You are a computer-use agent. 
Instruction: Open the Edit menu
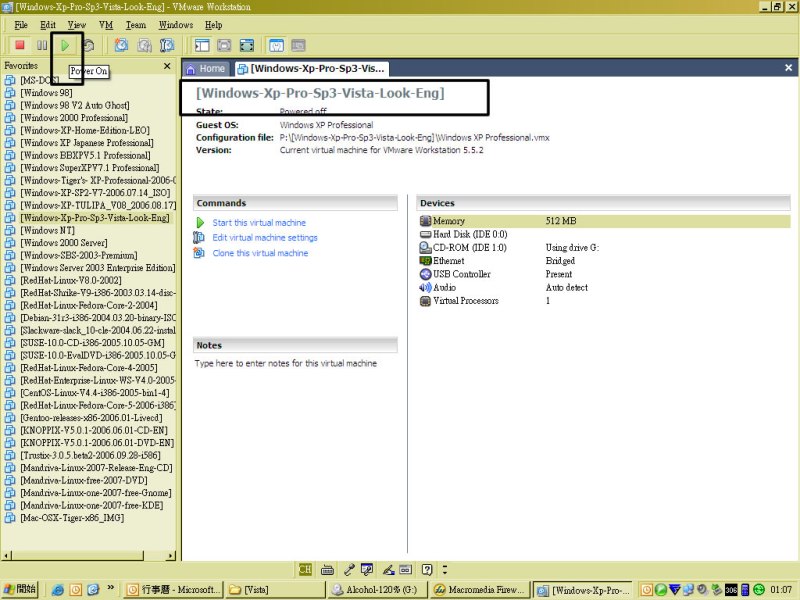(x=48, y=24)
